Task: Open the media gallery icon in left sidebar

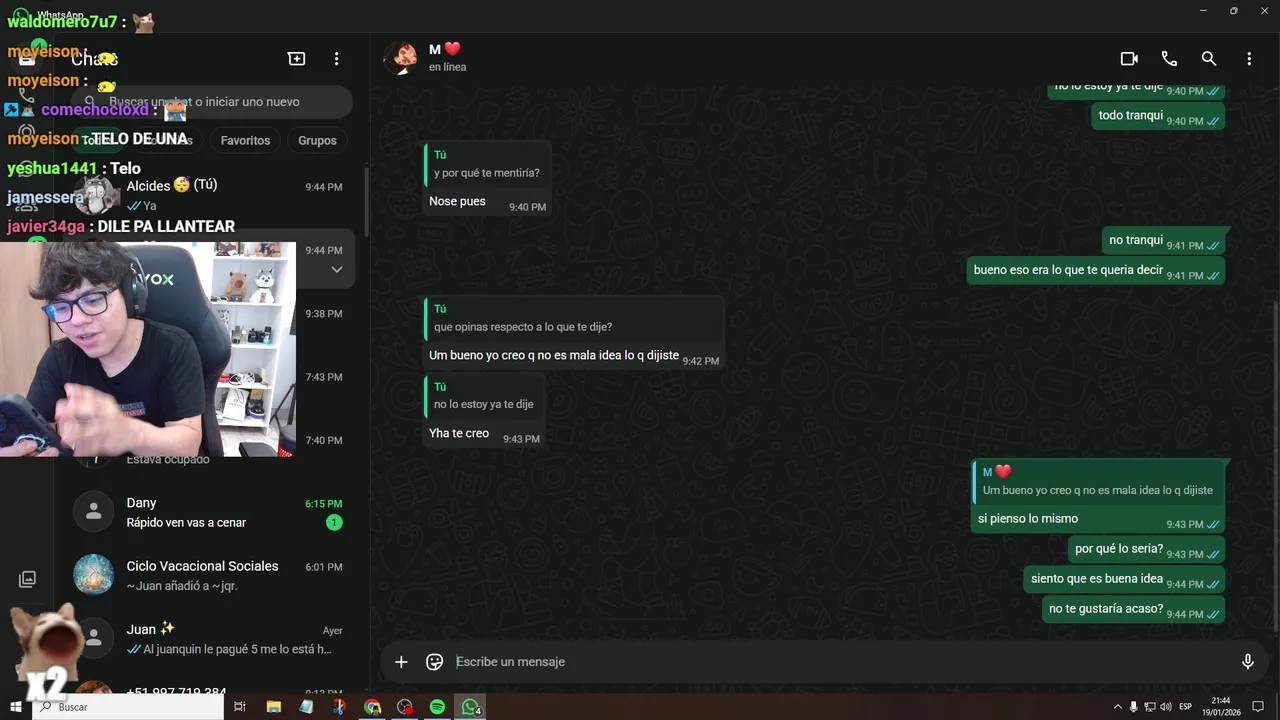Action: [27, 579]
